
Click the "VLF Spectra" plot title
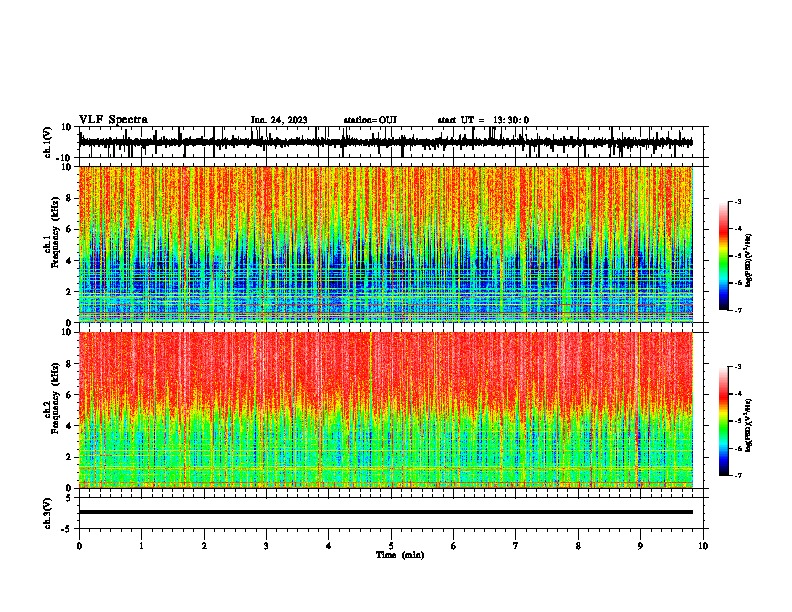coord(113,120)
